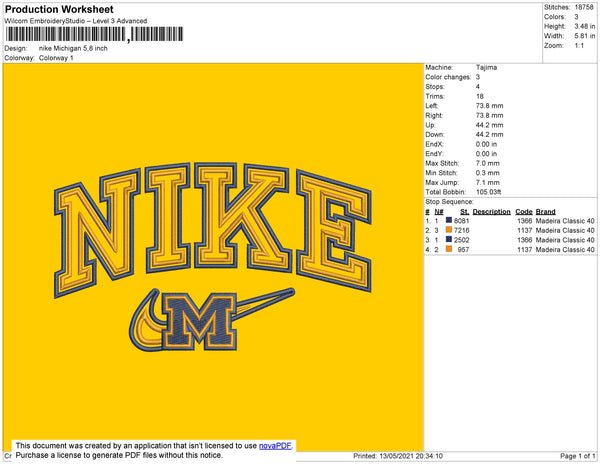Image resolution: width=600 pixels, height=464 pixels.
Task: Select Min Stitch value '0.3 mm'
Action: pyautogui.click(x=488, y=173)
